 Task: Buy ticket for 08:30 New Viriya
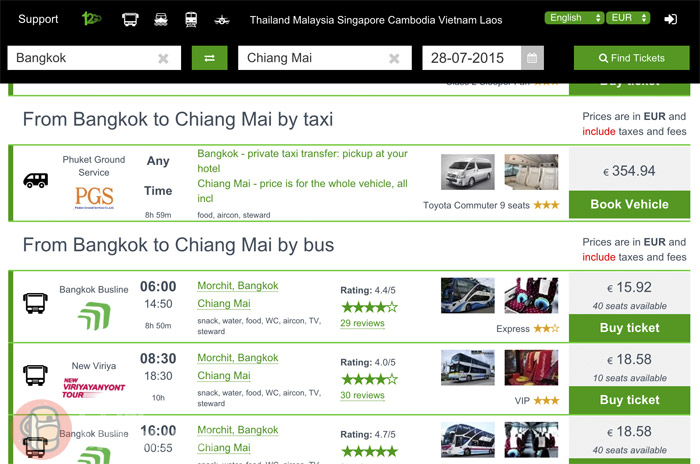click(629, 400)
